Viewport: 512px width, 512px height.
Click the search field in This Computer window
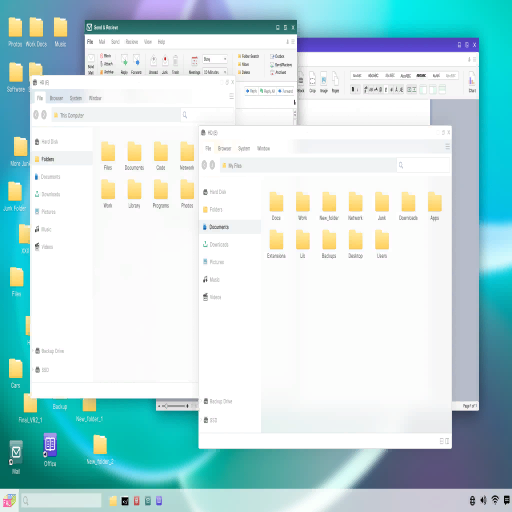click(207, 115)
